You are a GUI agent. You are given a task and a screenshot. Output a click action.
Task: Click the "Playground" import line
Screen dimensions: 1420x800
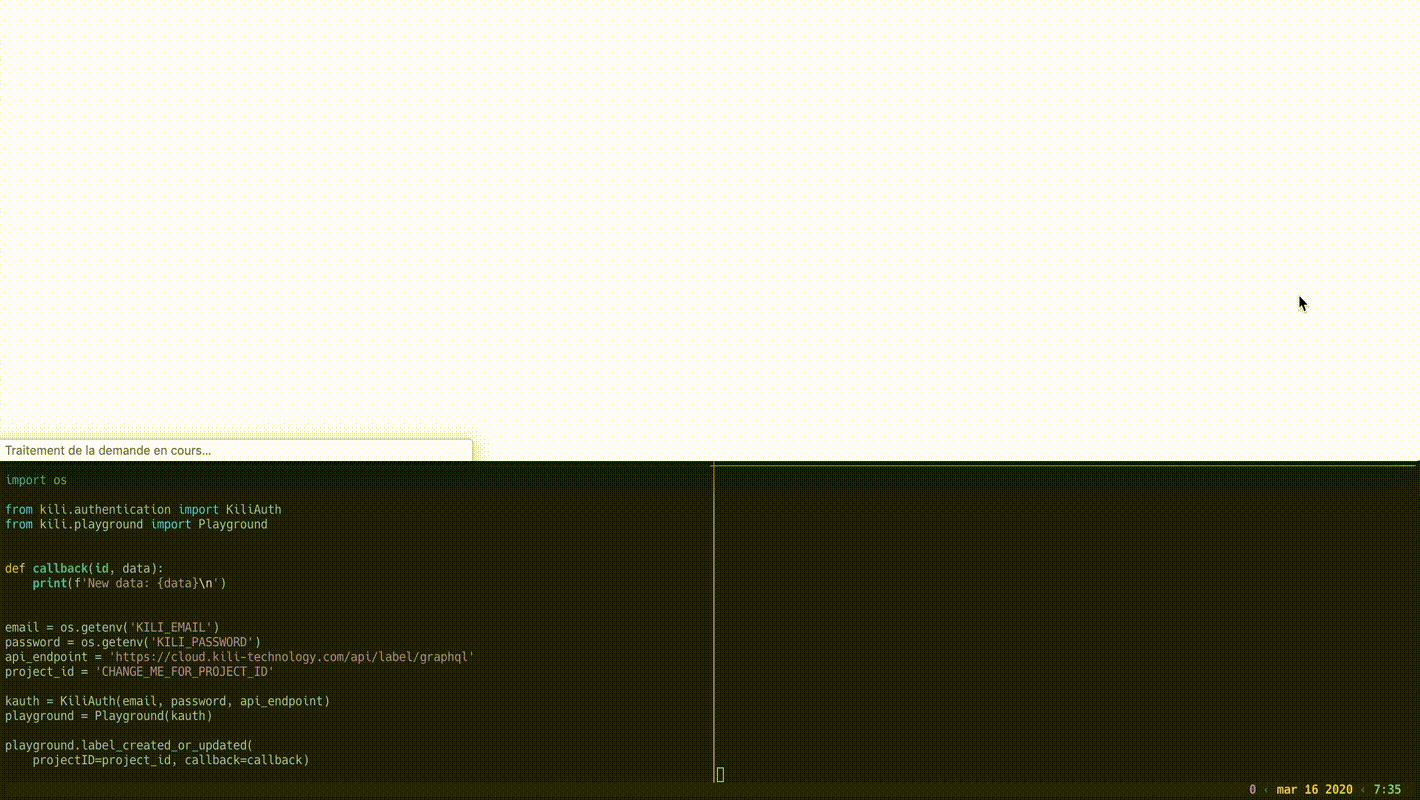click(x=137, y=524)
